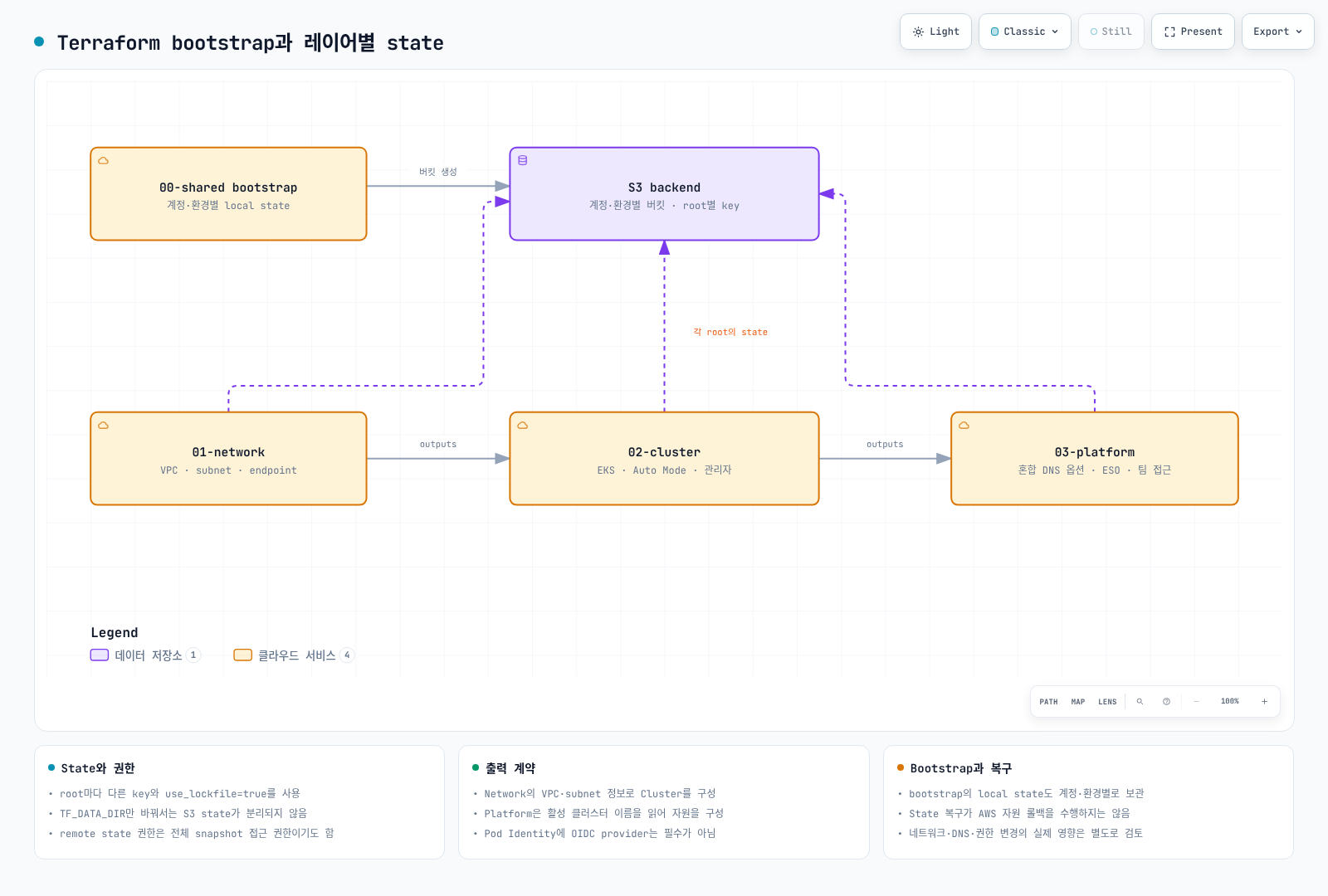Click the cloud icon on 03-platform node

tap(964, 426)
